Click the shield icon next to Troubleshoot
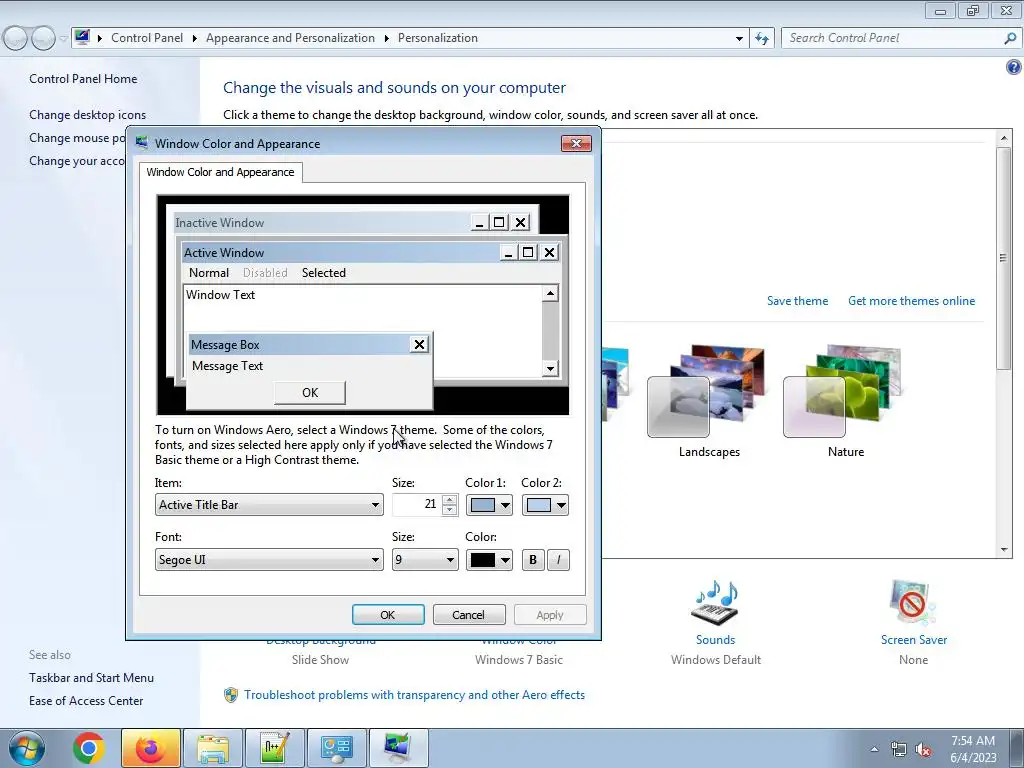 231,695
